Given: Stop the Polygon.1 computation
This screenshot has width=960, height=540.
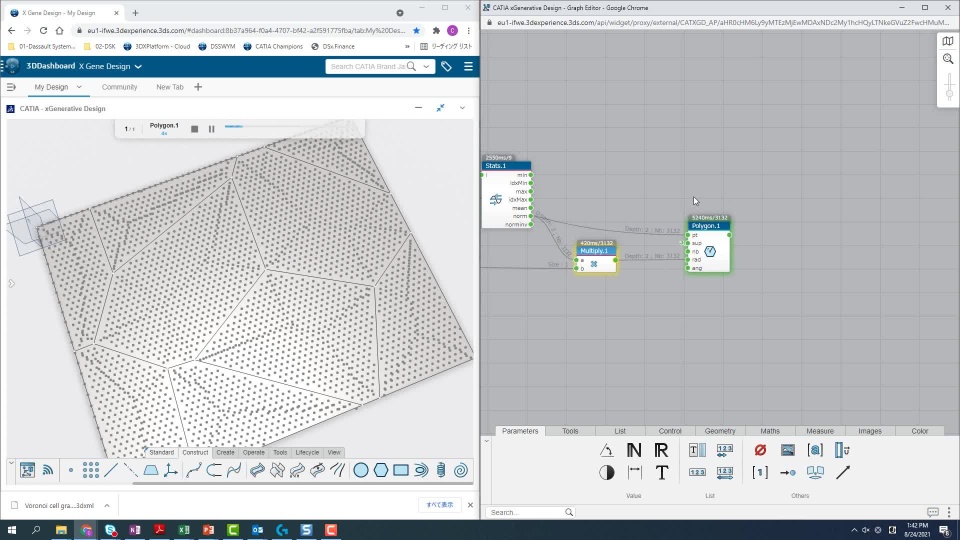Looking at the screenshot, I should click(195, 129).
